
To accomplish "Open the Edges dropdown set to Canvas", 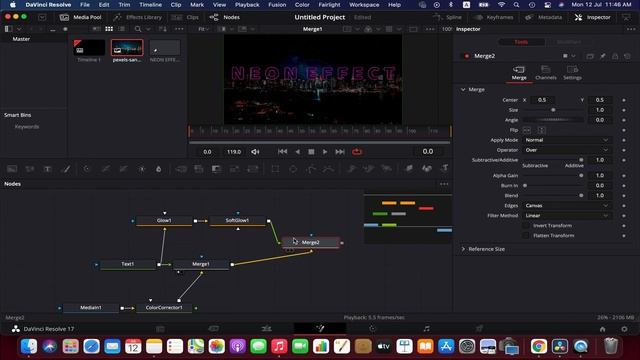I will pyautogui.click(x=567, y=206).
